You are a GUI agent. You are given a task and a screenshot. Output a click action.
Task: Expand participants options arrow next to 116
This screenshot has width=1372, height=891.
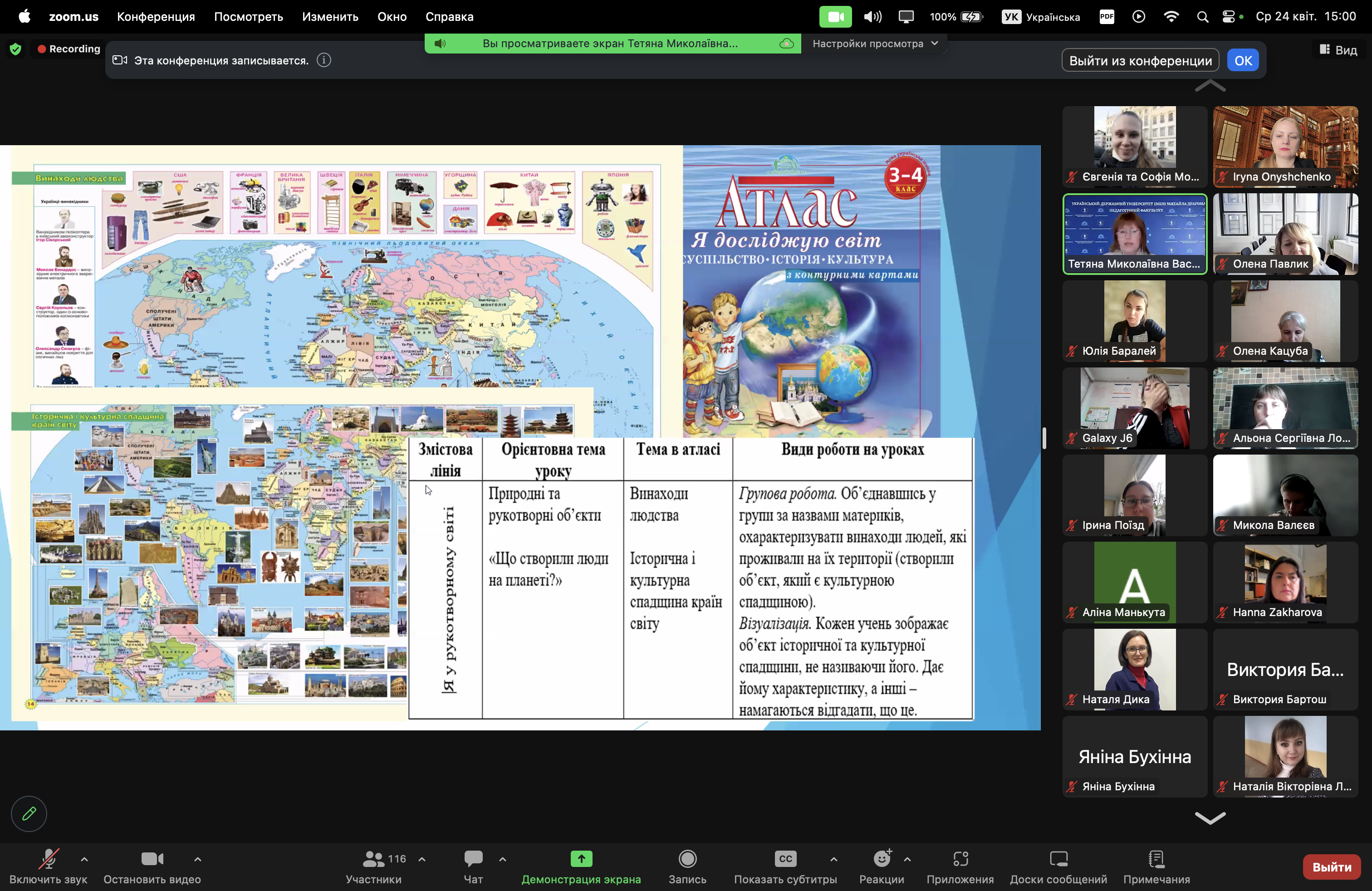422,859
